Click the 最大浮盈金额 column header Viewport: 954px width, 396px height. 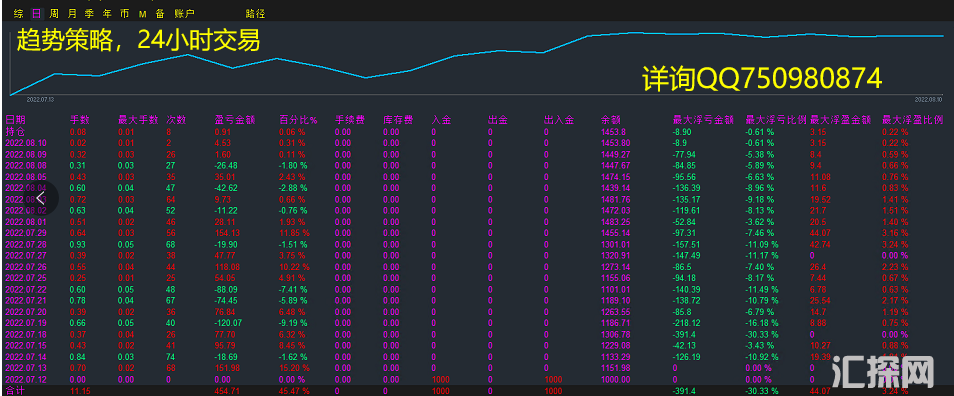pos(840,120)
